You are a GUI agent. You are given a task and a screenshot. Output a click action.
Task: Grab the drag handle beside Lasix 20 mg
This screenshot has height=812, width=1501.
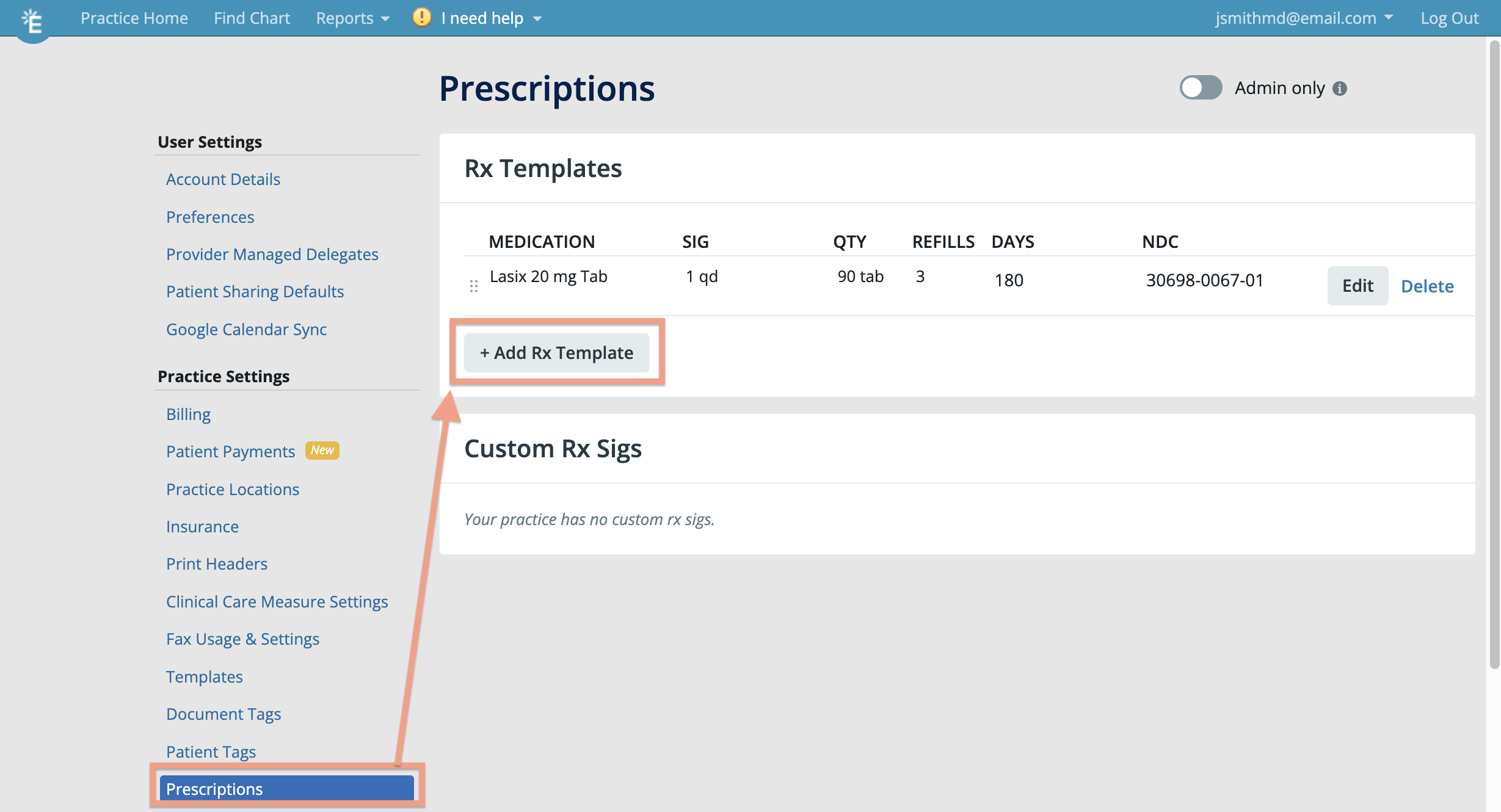click(x=474, y=285)
